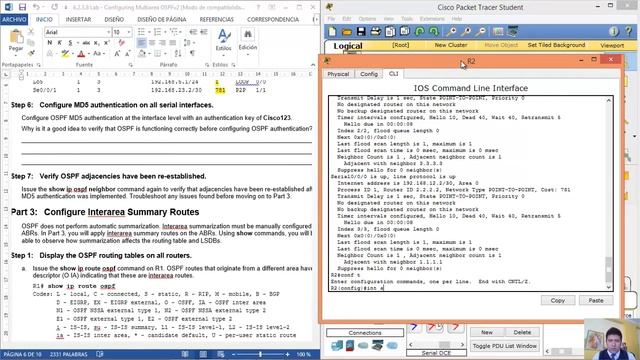The width and height of the screenshot is (640, 360).
Task: Open the Edición binoculars menu
Action: pyautogui.click(x=248, y=41)
